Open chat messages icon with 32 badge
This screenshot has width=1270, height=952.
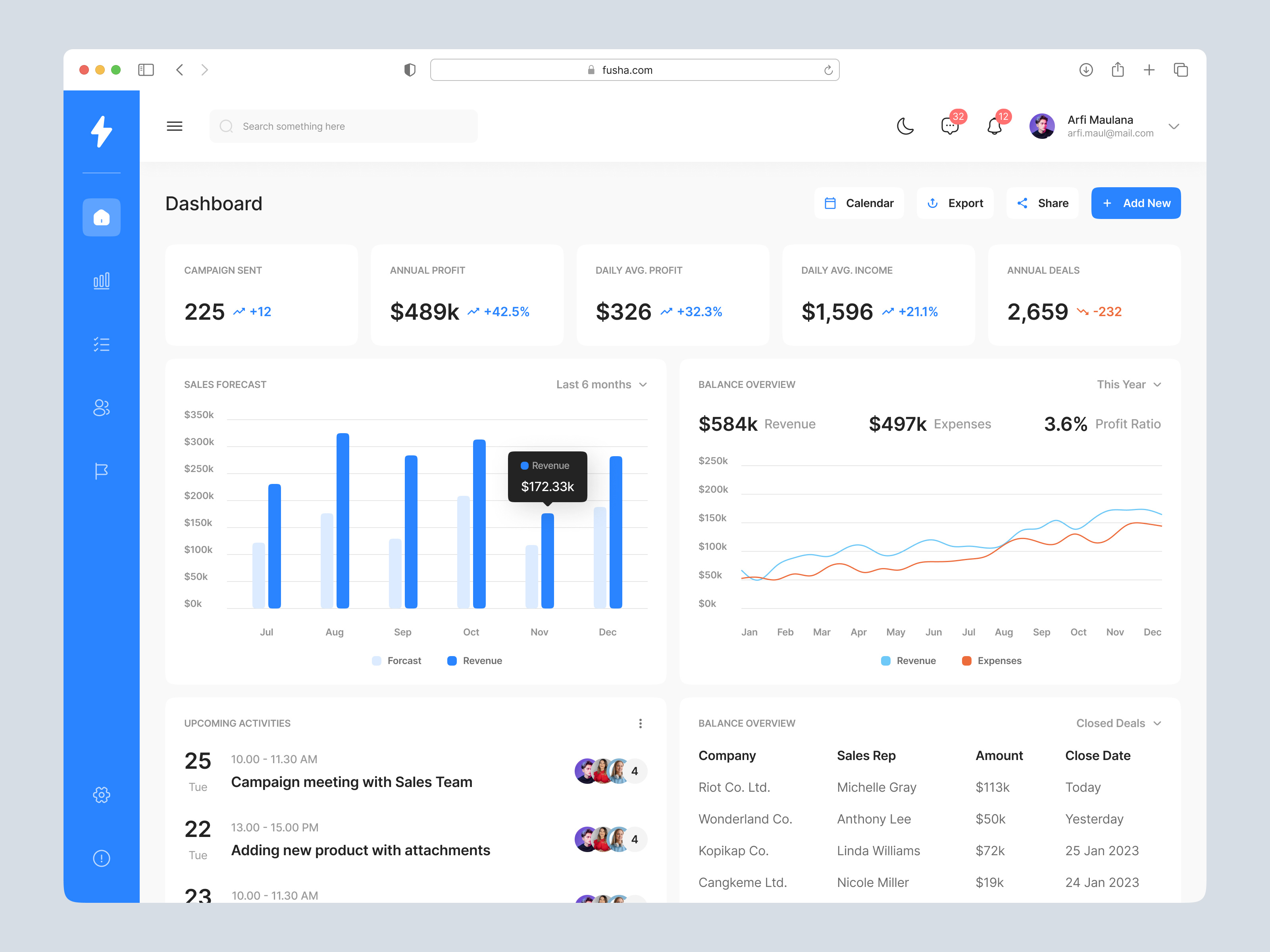pyautogui.click(x=950, y=126)
